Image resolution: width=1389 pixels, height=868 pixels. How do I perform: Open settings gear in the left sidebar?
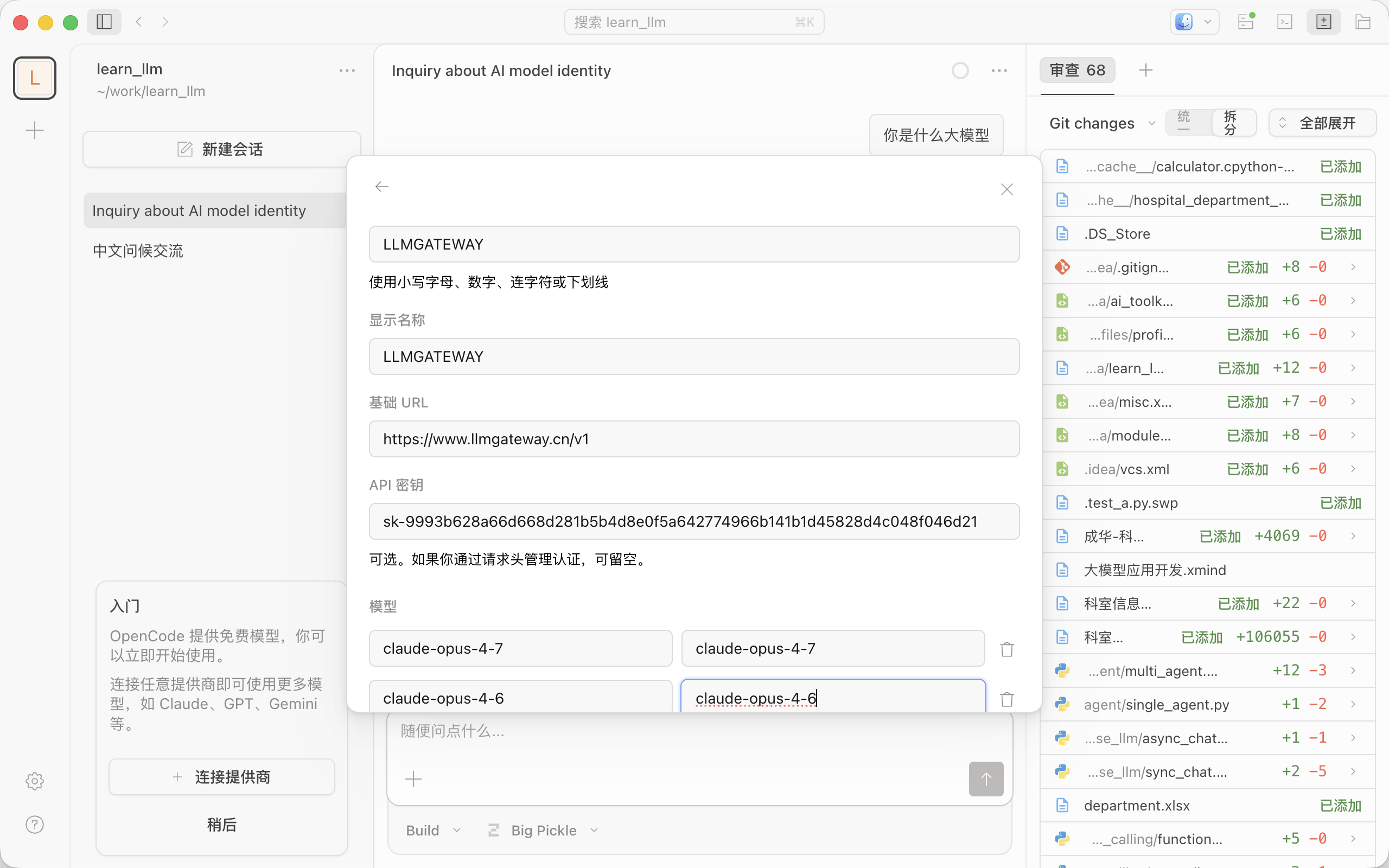[34, 781]
